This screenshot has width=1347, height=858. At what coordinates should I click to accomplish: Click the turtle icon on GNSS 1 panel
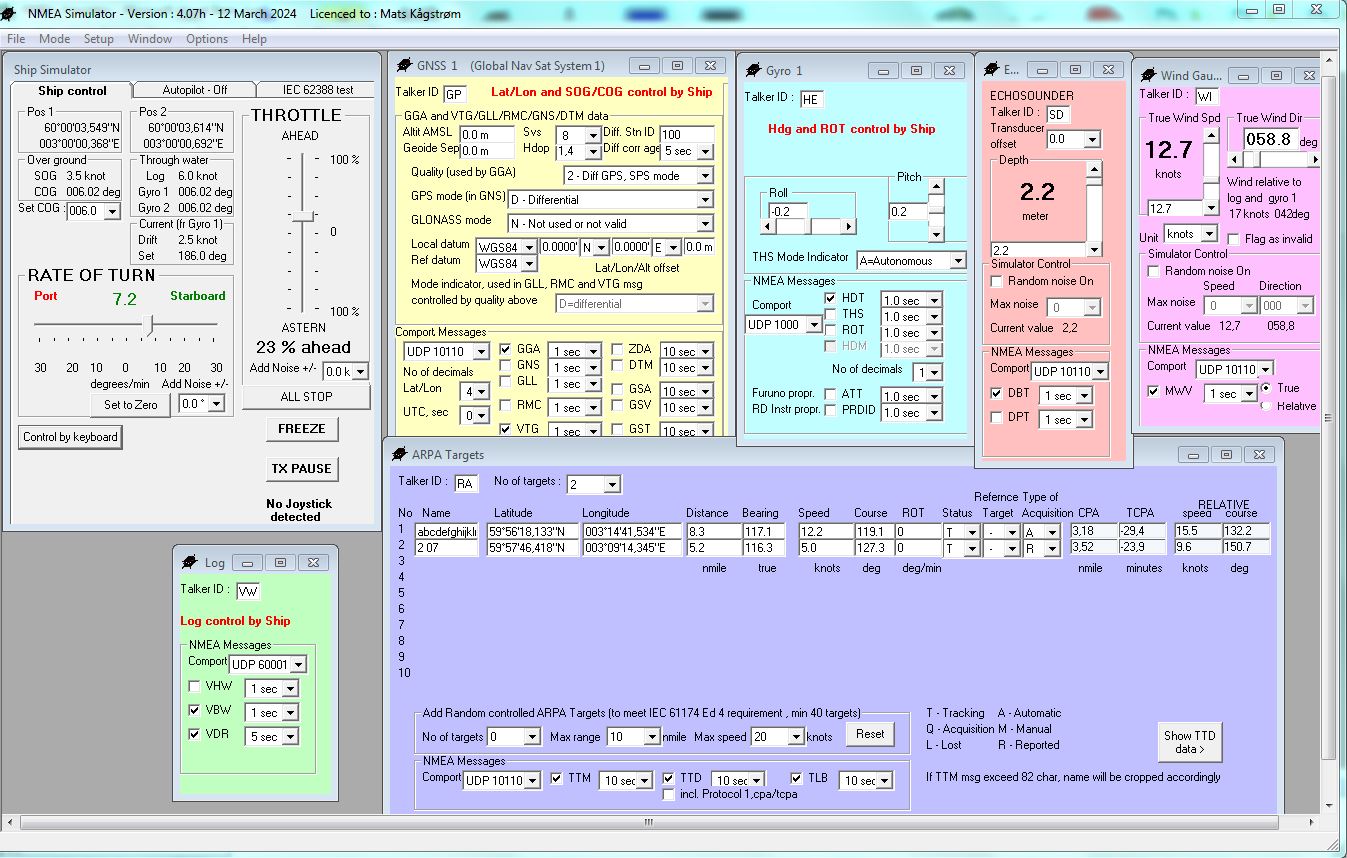[406, 65]
